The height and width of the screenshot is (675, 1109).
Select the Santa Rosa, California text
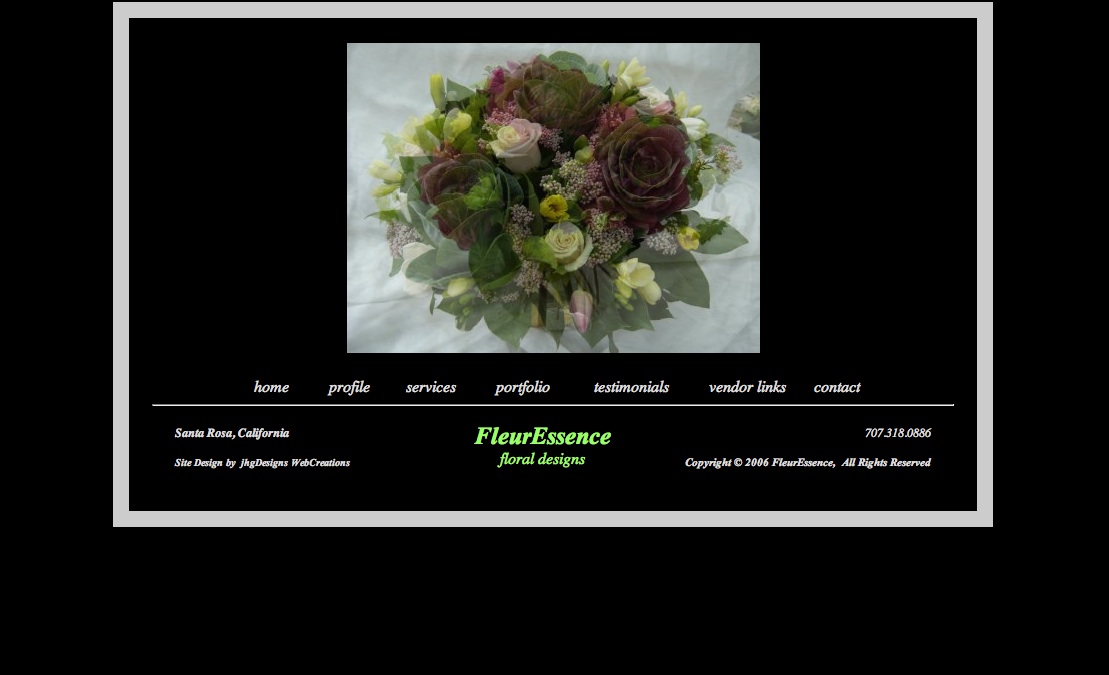232,433
